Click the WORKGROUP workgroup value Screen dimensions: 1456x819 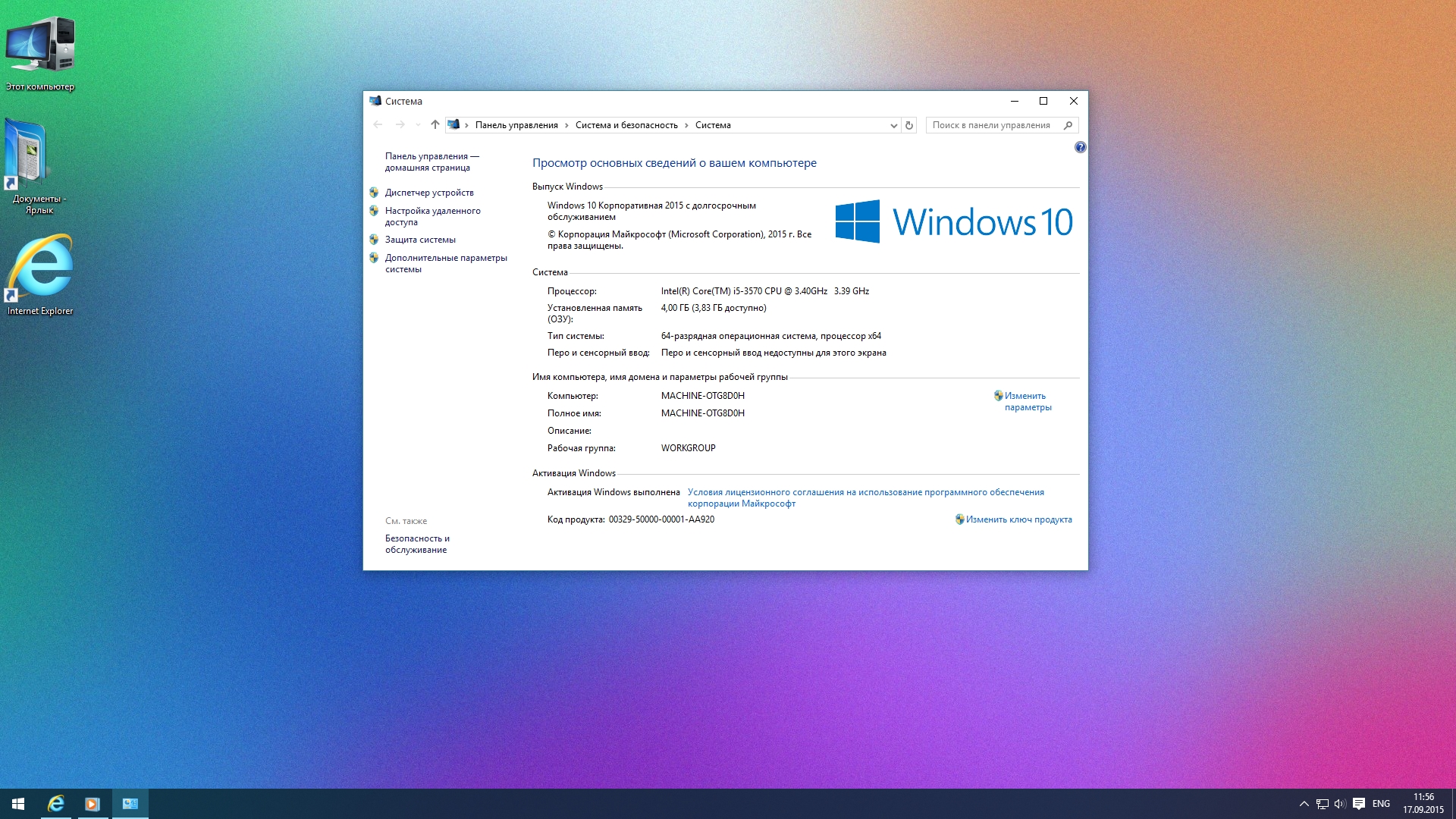(688, 448)
